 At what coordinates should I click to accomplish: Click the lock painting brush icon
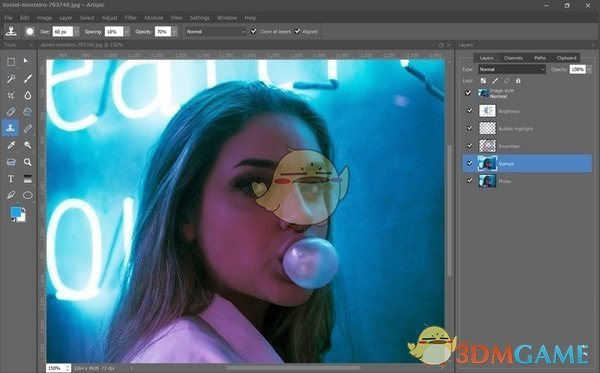(495, 81)
